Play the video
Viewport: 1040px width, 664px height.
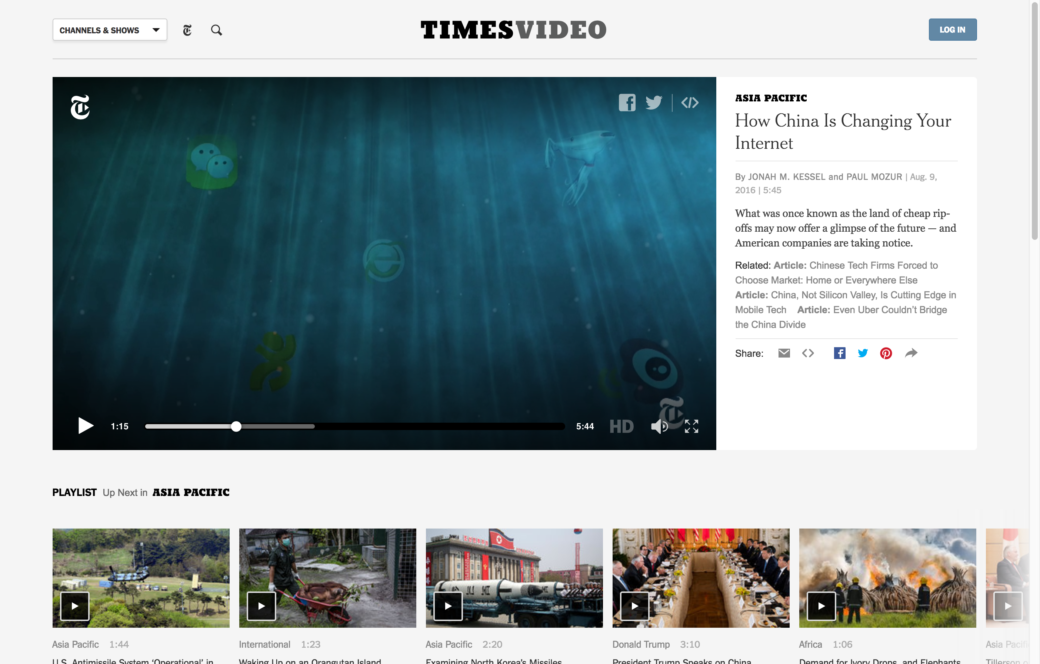coord(86,426)
